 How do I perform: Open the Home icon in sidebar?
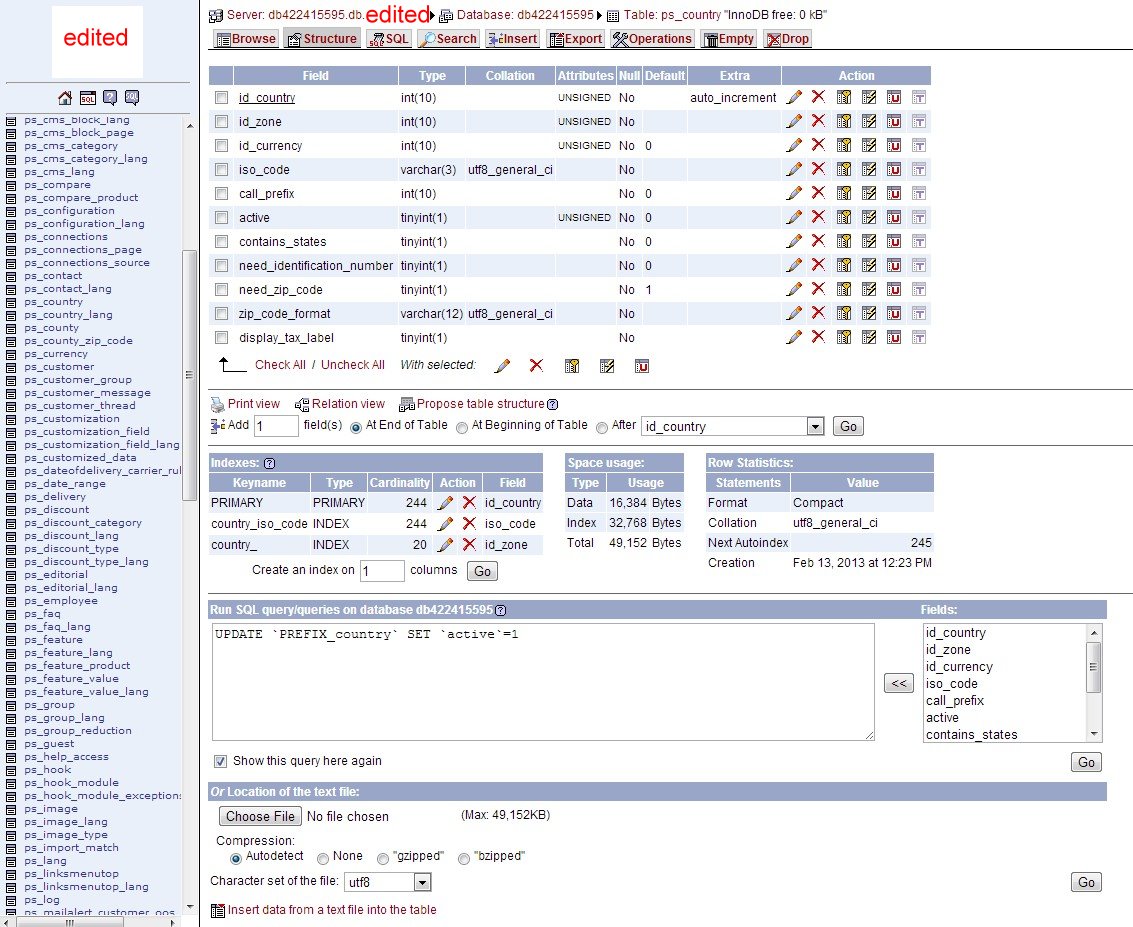click(65, 98)
